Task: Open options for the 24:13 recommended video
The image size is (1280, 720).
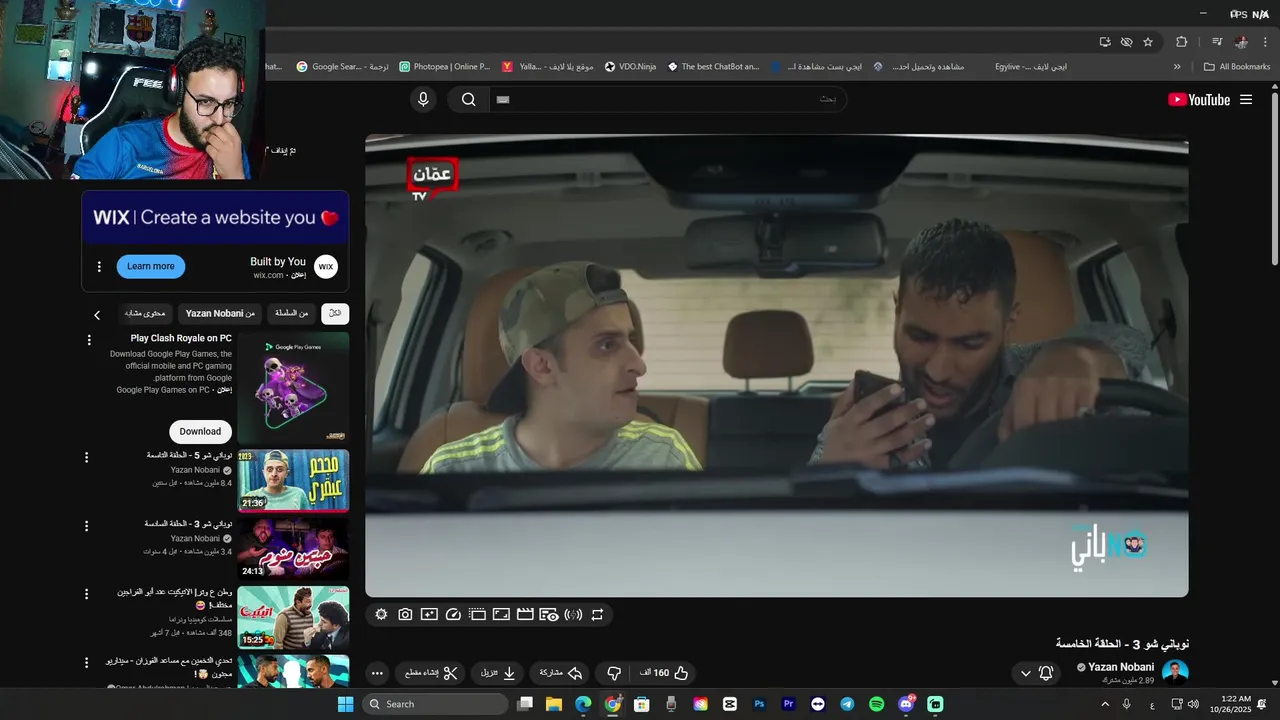Action: [87, 525]
